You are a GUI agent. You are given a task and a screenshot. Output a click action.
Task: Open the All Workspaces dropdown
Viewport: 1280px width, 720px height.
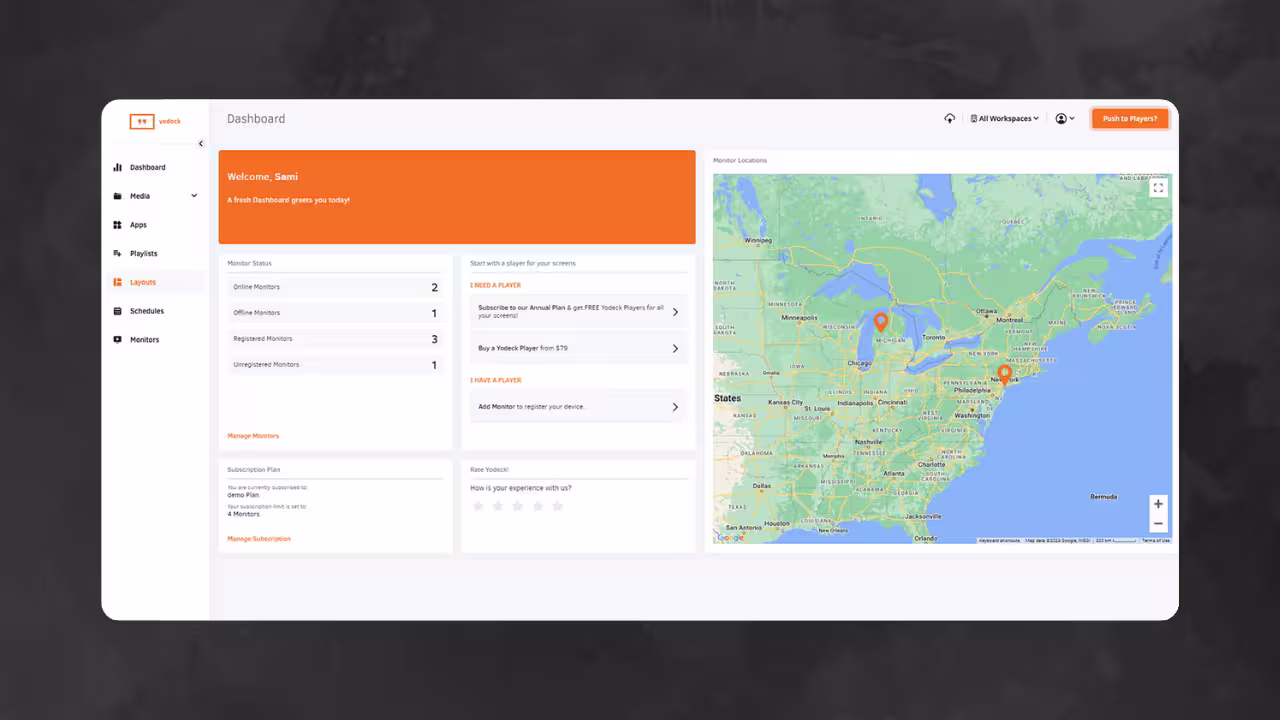[x=1003, y=118]
